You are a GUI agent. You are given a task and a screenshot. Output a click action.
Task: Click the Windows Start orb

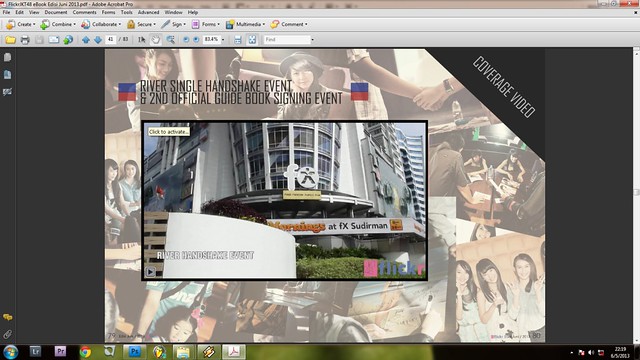[10, 352]
